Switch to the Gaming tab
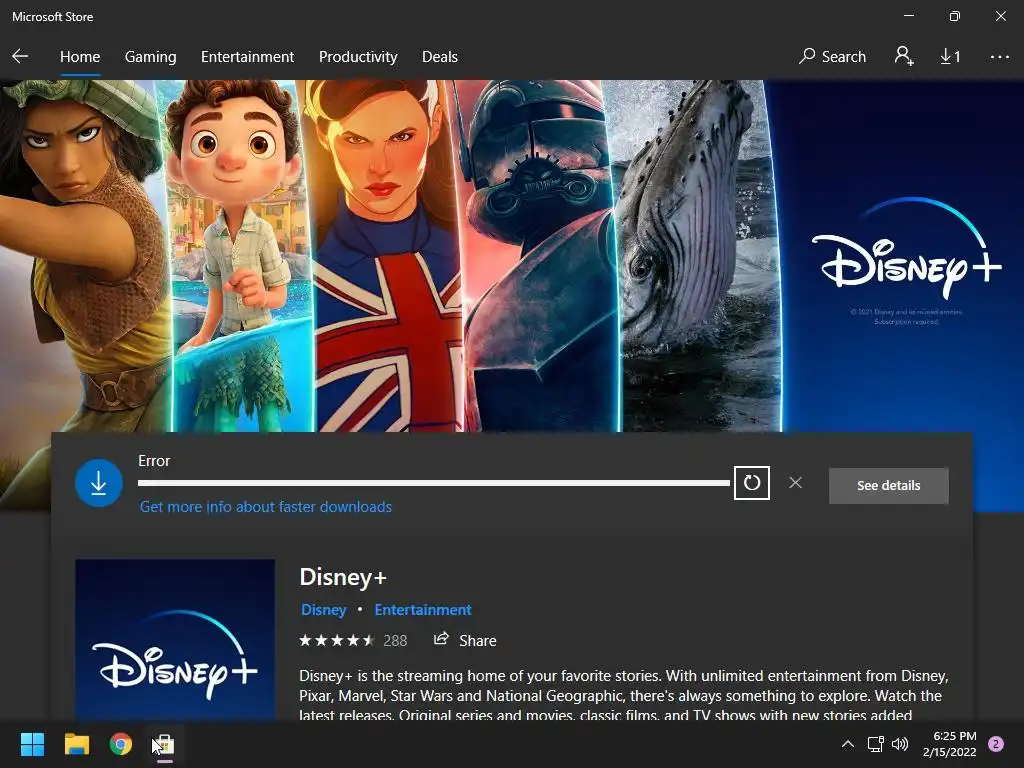The image size is (1024, 768). click(x=150, y=57)
